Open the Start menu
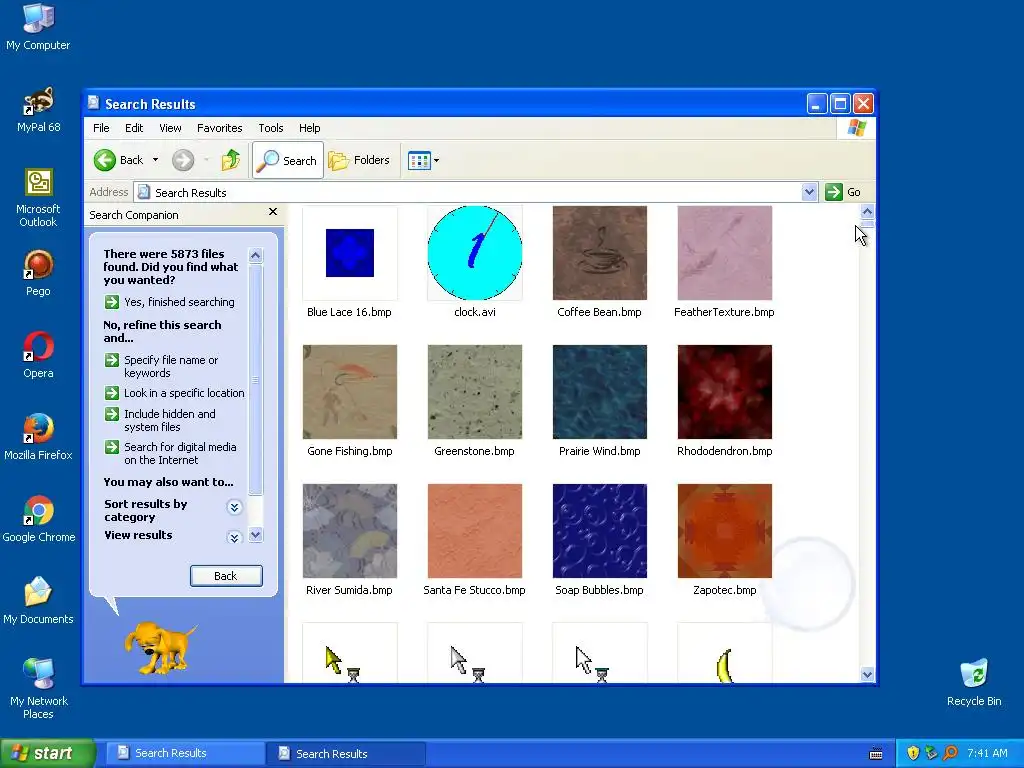The height and width of the screenshot is (768, 1024). point(47,753)
